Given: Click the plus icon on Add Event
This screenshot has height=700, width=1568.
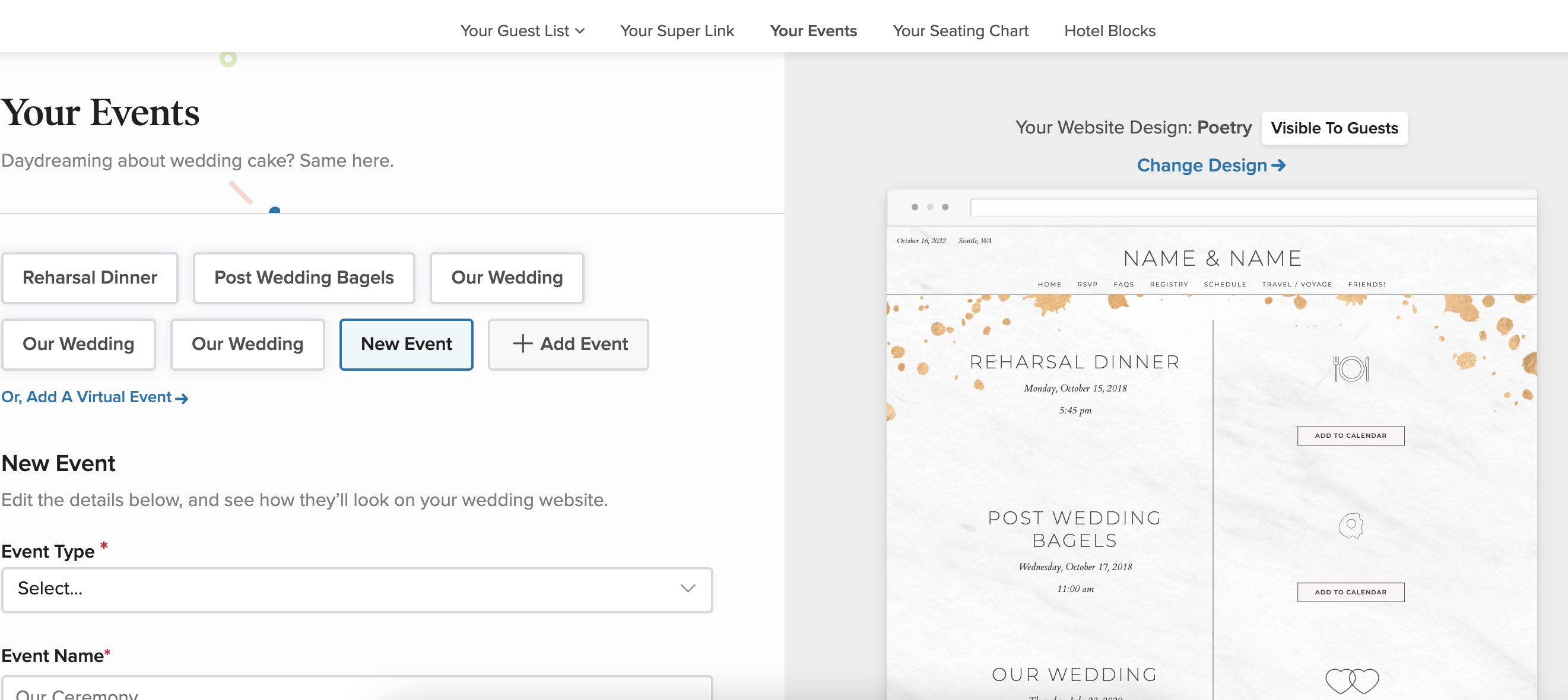Looking at the screenshot, I should tap(522, 343).
